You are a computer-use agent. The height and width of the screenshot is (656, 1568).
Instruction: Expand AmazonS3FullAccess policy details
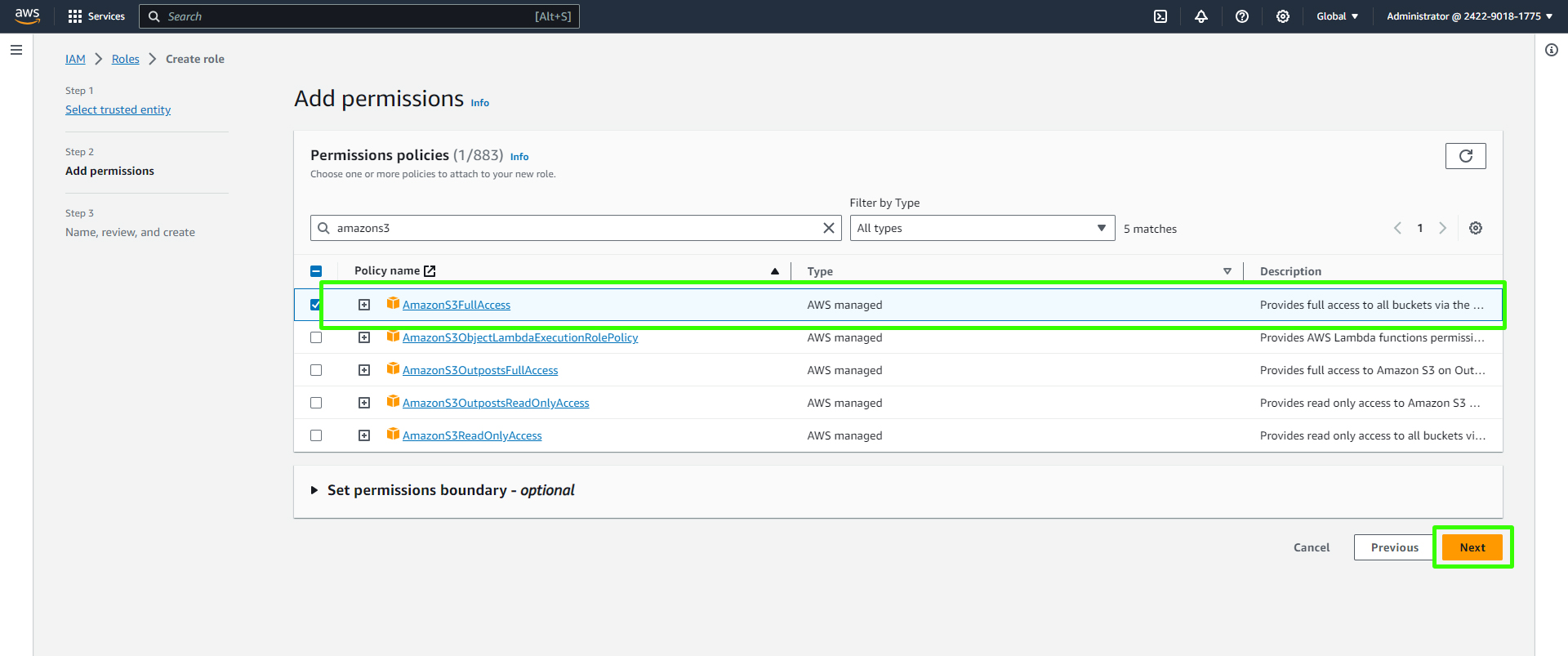click(364, 305)
